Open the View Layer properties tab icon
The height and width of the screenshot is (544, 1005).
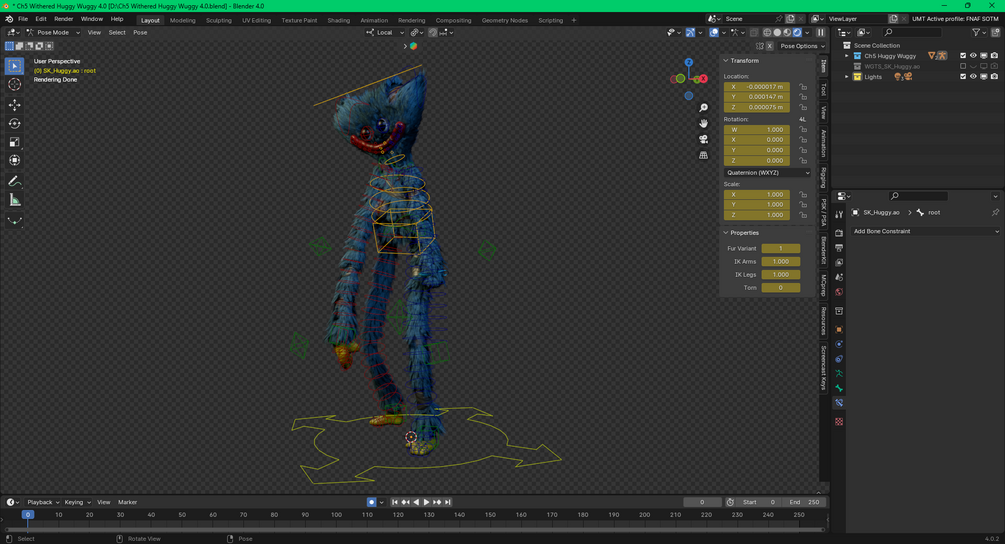pyautogui.click(x=839, y=263)
